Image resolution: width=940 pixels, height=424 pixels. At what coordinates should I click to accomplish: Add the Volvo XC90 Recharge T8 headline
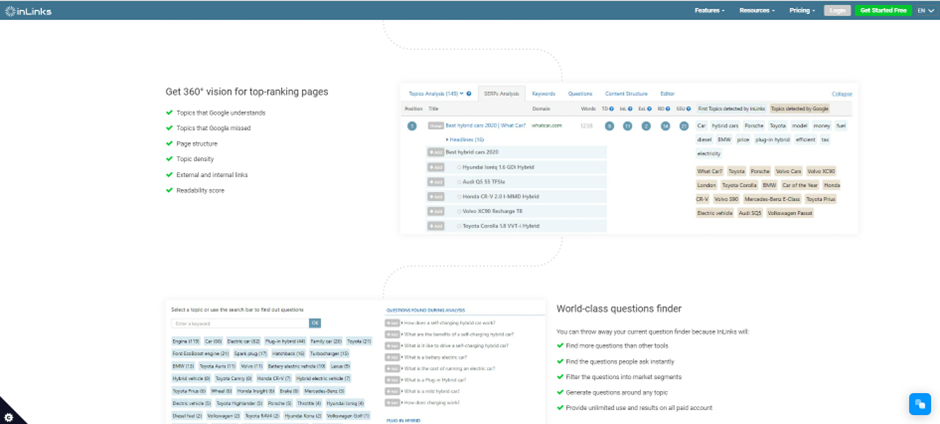tap(436, 211)
